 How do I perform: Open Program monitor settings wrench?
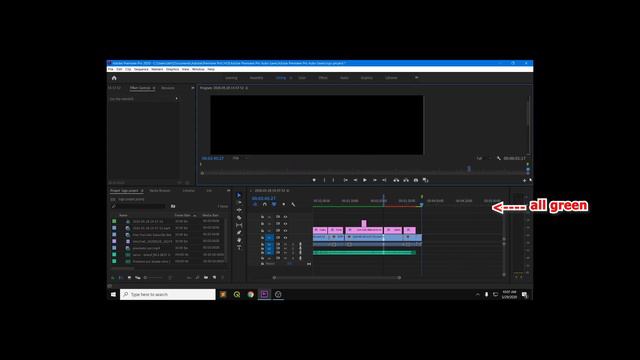[x=498, y=158]
